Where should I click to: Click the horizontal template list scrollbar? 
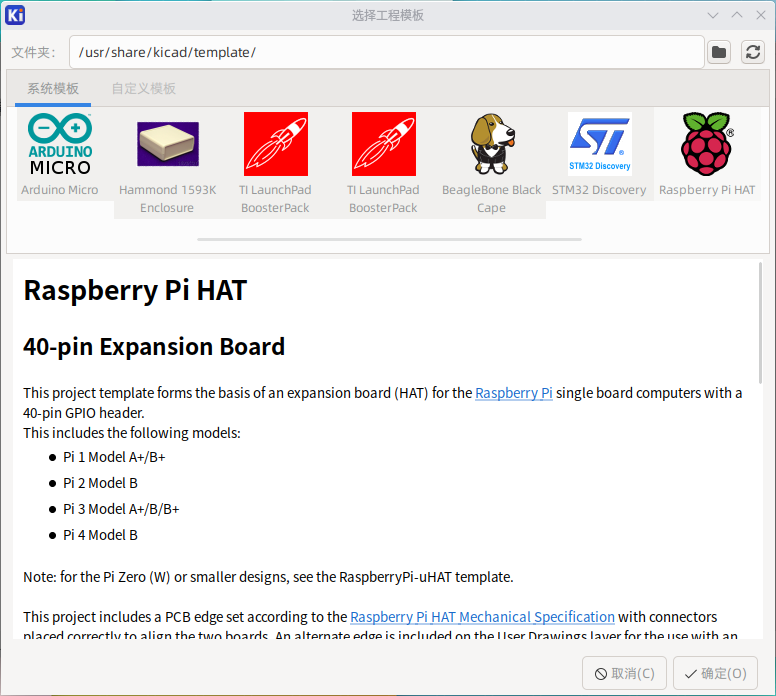coord(389,240)
